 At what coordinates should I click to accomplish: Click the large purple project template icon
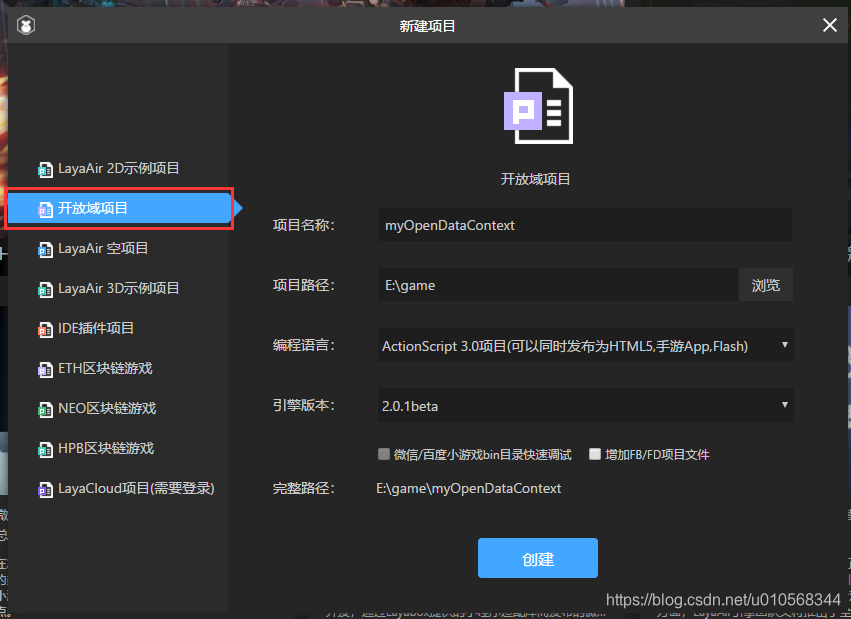[538, 106]
